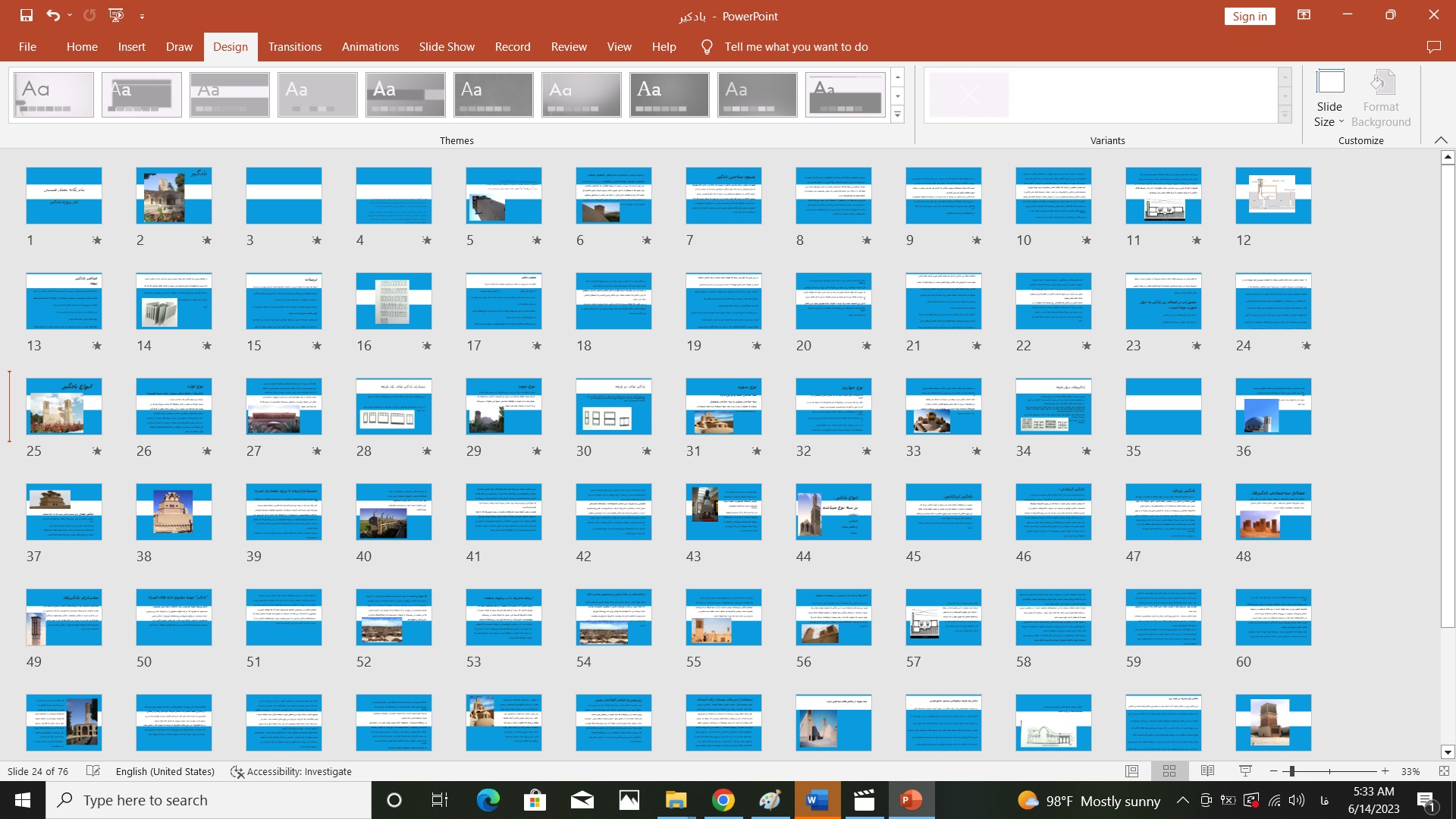The width and height of the screenshot is (1456, 819).
Task: Click Spelling Check icon in status bar
Action: [x=91, y=771]
